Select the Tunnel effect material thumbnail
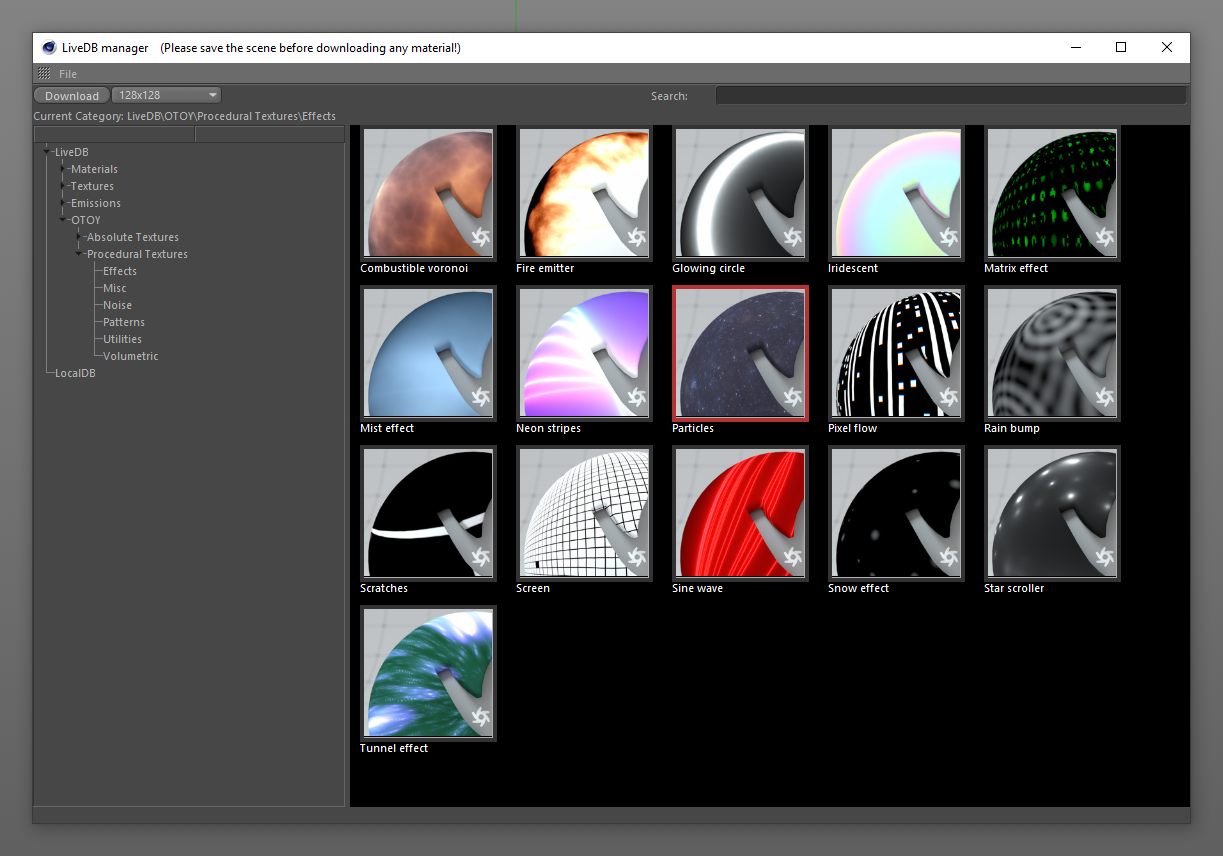 pos(428,673)
